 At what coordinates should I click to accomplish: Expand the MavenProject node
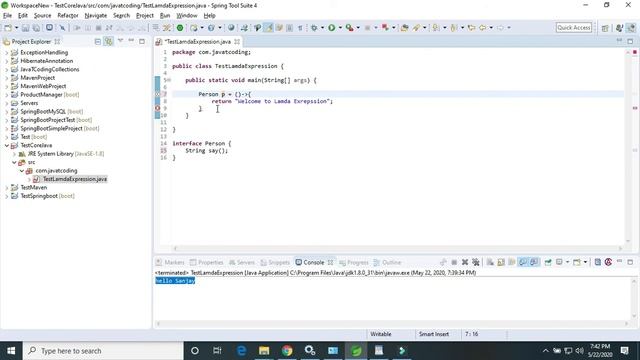coord(7,78)
